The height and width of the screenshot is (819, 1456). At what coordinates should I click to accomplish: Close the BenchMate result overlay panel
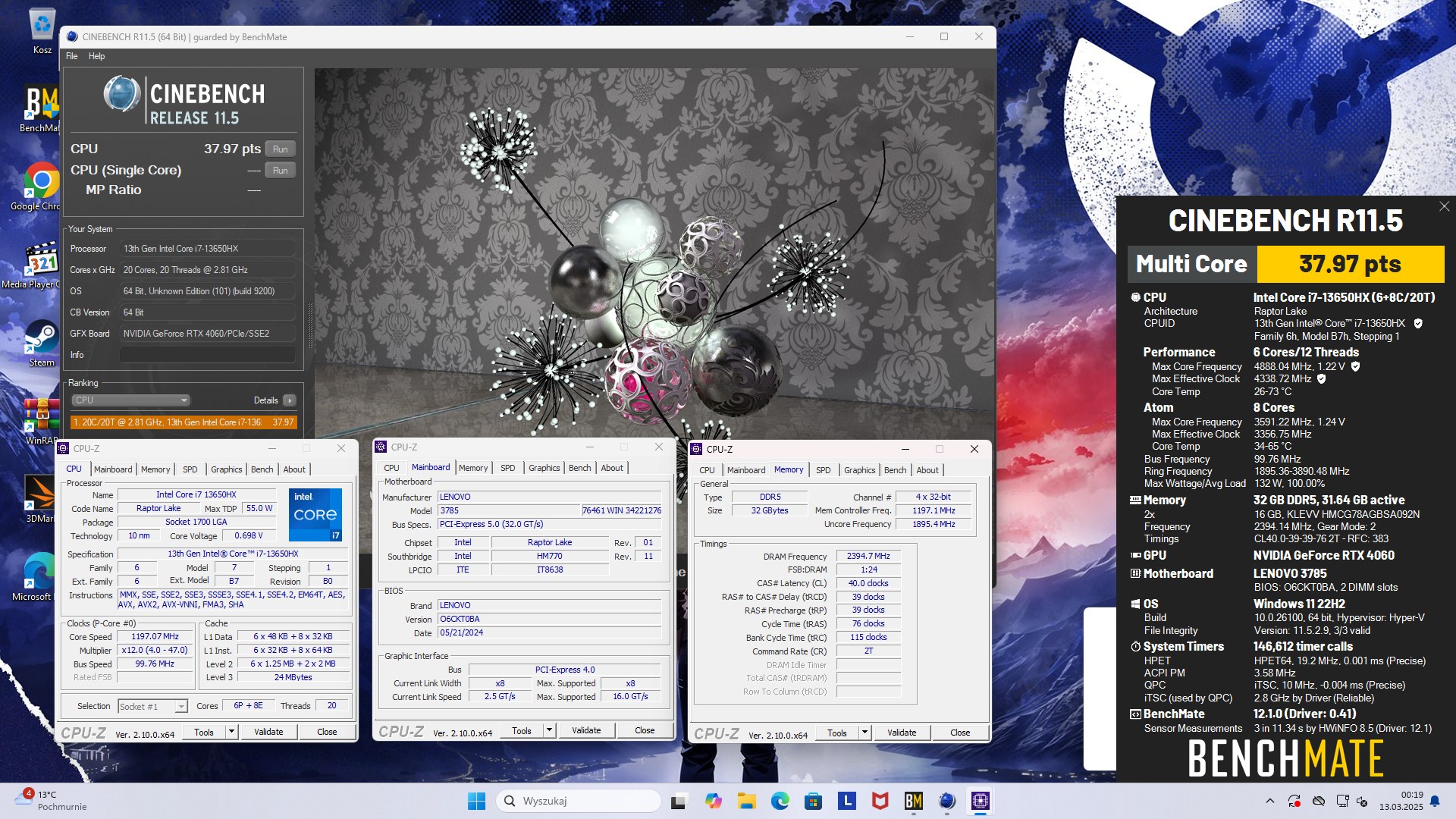[x=1444, y=206]
